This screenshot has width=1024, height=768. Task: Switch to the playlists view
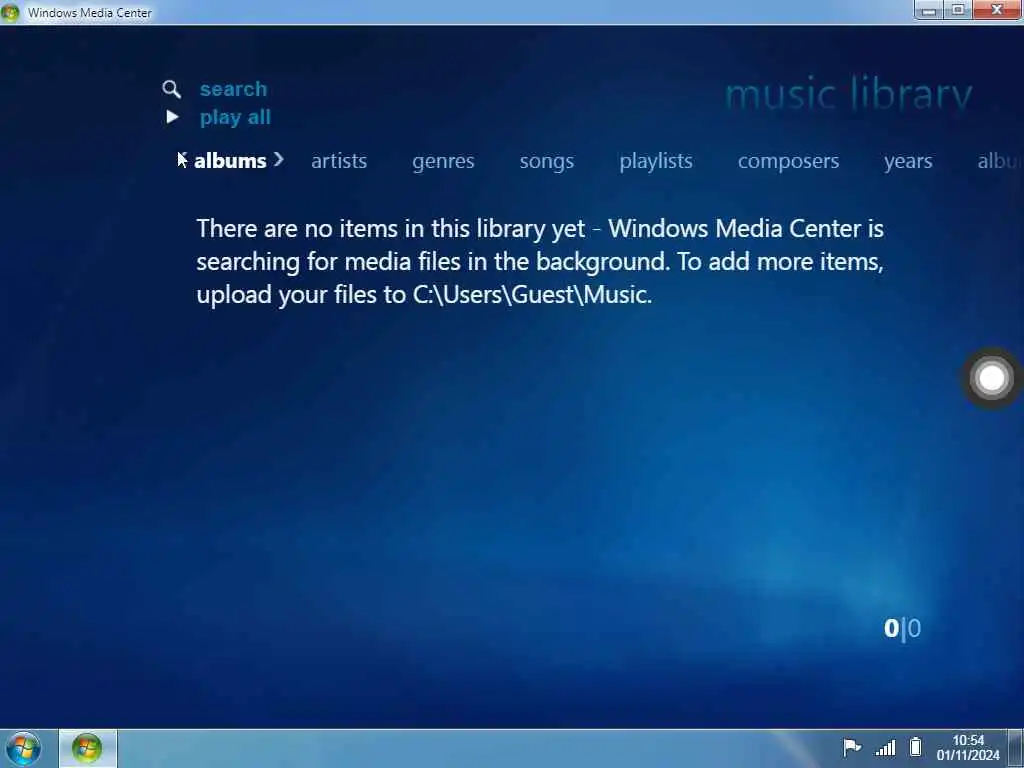[x=656, y=161]
